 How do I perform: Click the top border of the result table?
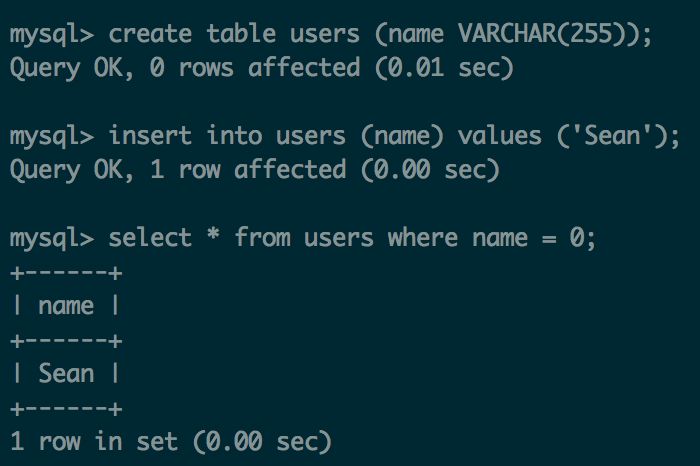66,273
